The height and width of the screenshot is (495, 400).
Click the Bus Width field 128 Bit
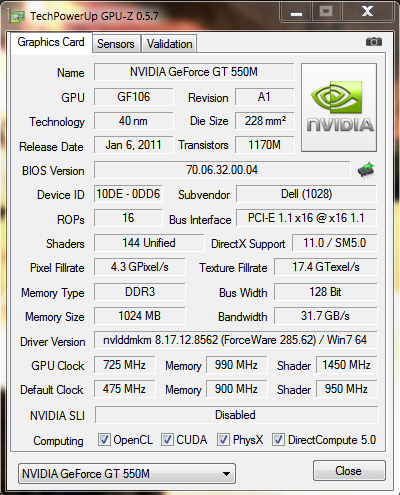tap(326, 292)
